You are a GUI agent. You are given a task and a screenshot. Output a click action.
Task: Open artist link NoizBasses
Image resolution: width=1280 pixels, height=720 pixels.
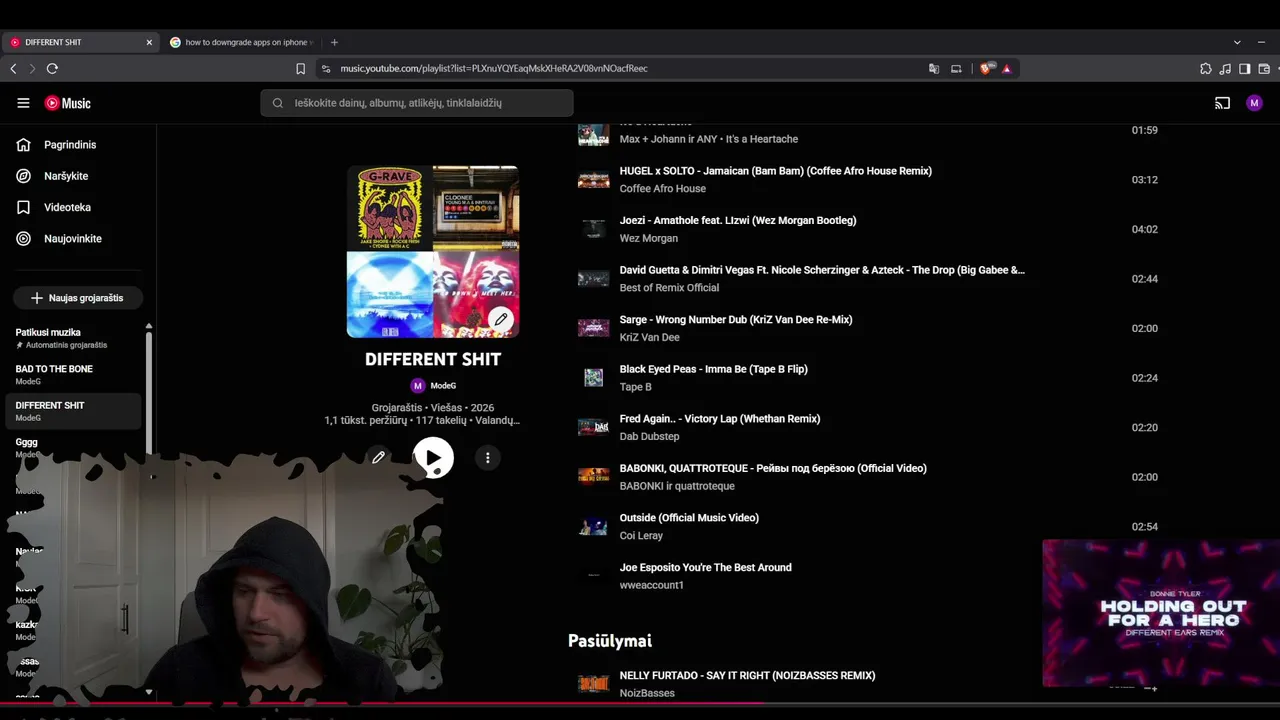pos(647,693)
